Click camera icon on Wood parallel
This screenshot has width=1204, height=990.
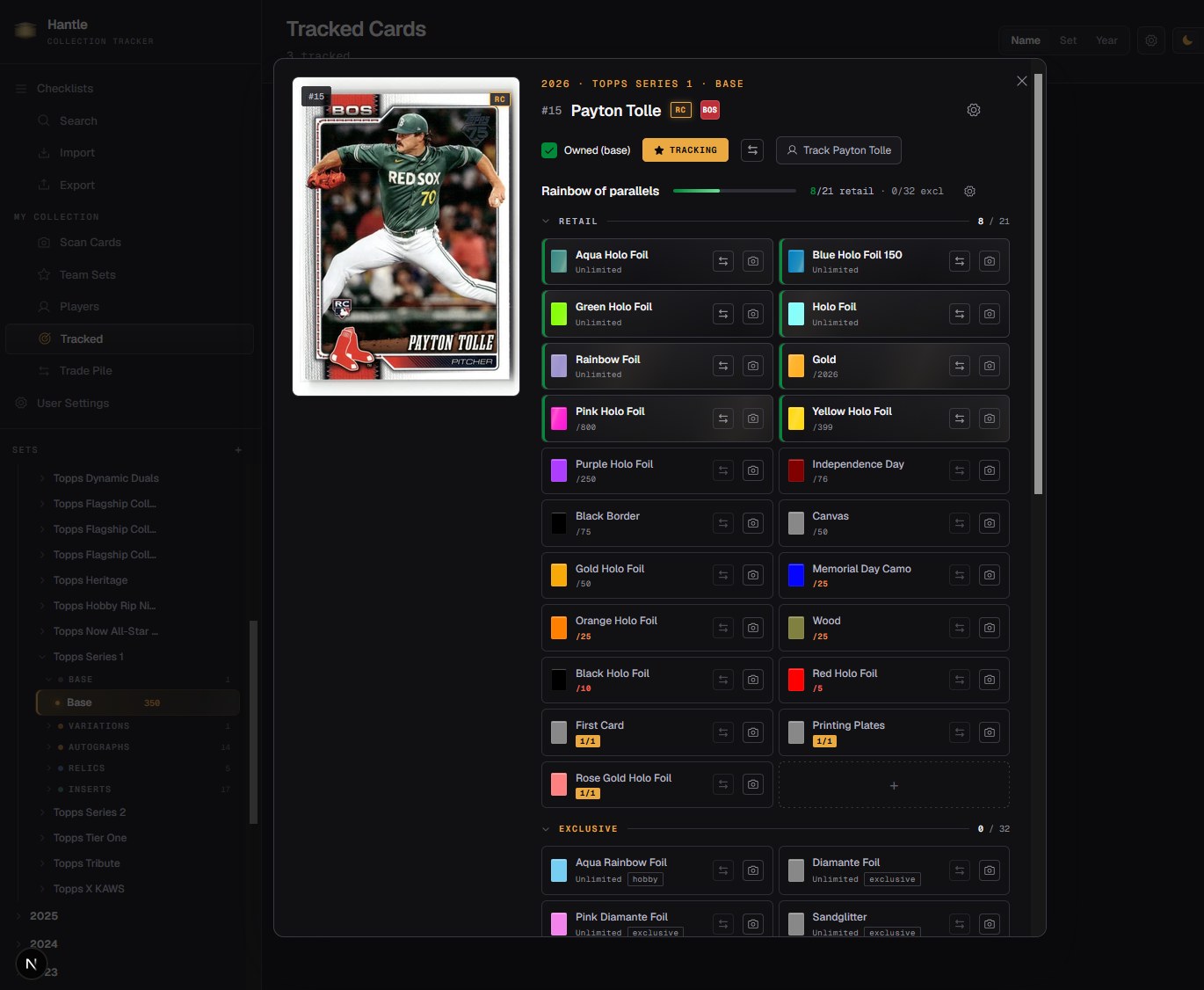(990, 628)
